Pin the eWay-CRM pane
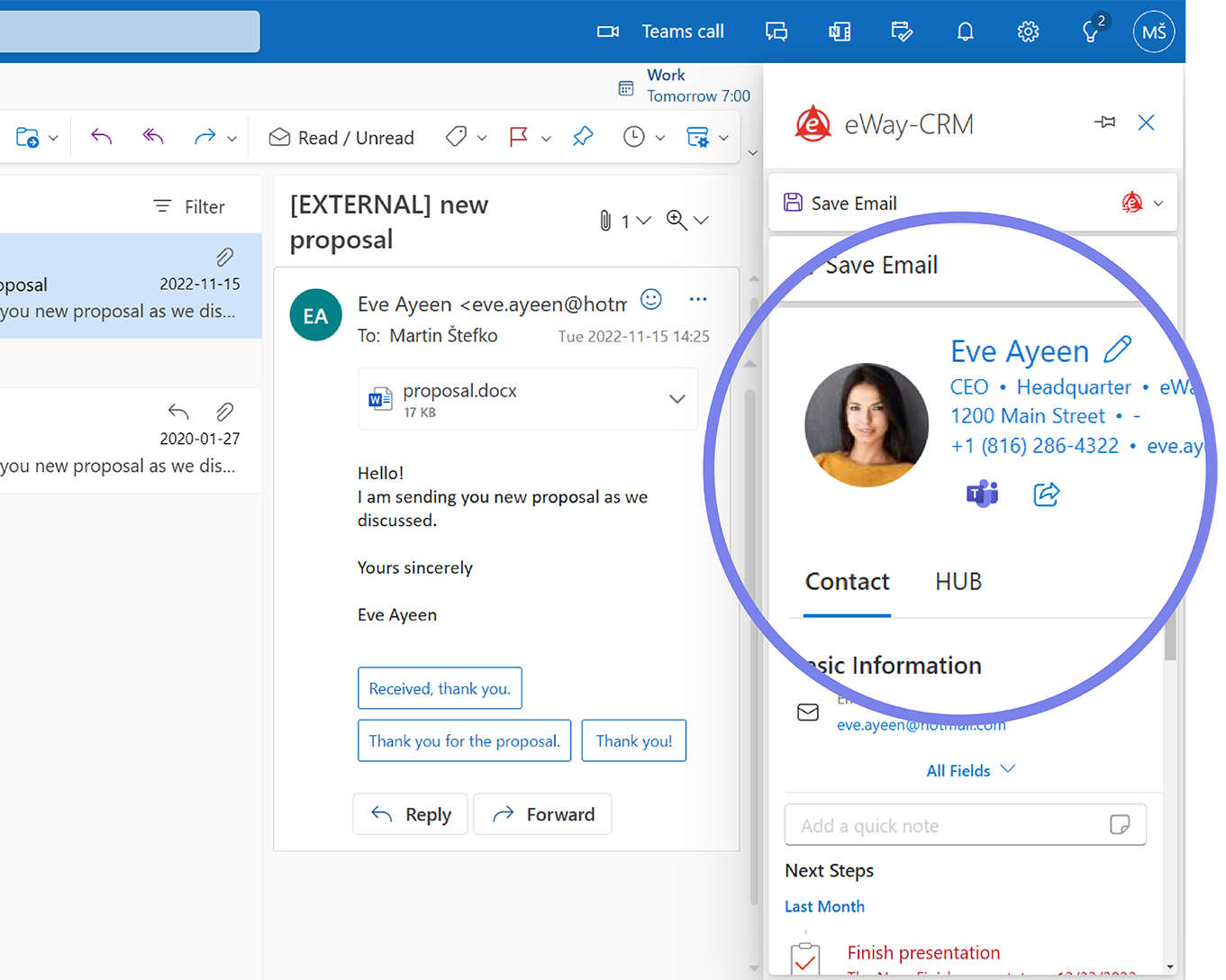The image size is (1226, 980). 1104,122
